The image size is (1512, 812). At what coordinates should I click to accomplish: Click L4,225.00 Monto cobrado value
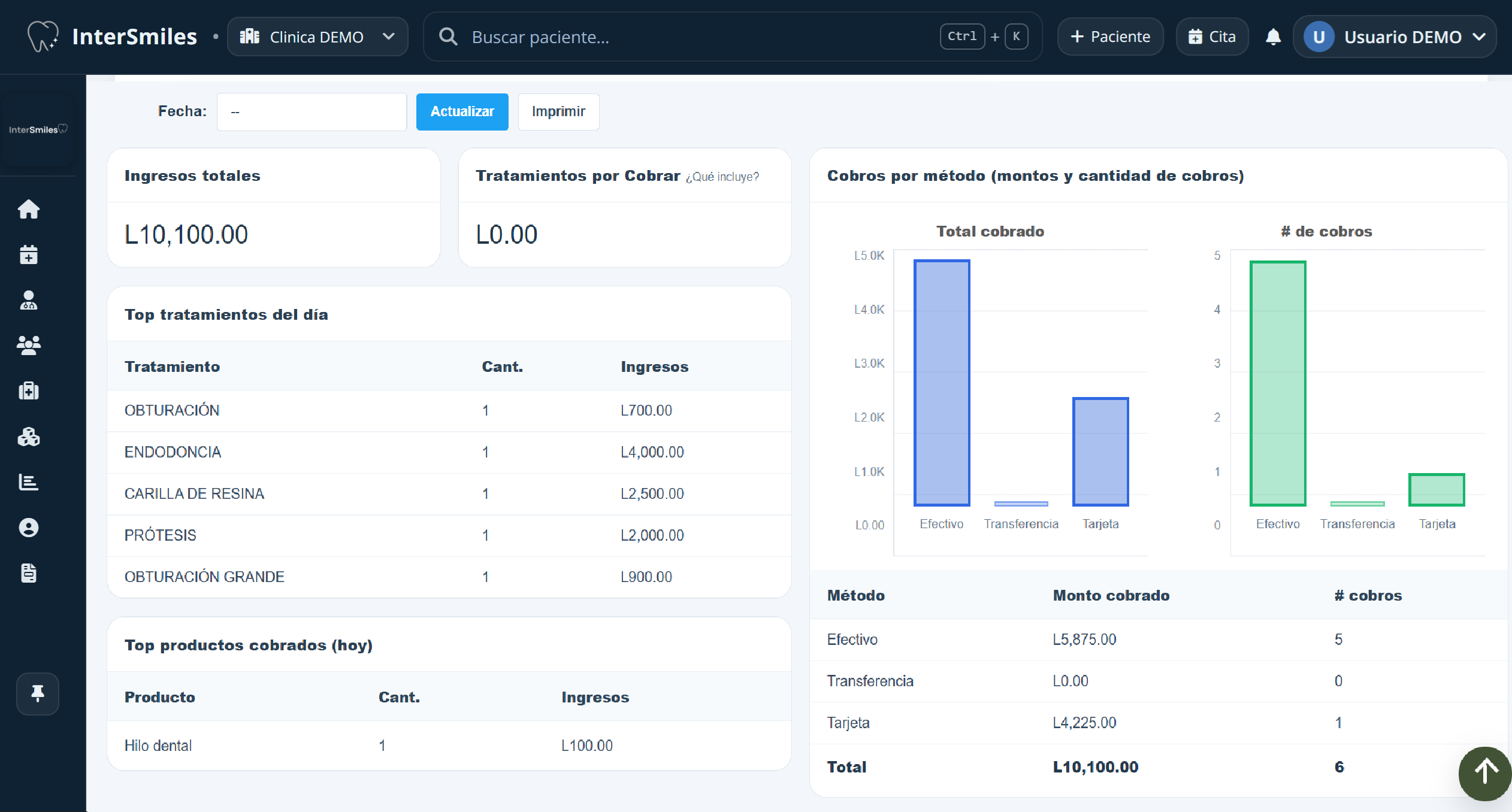point(1084,723)
